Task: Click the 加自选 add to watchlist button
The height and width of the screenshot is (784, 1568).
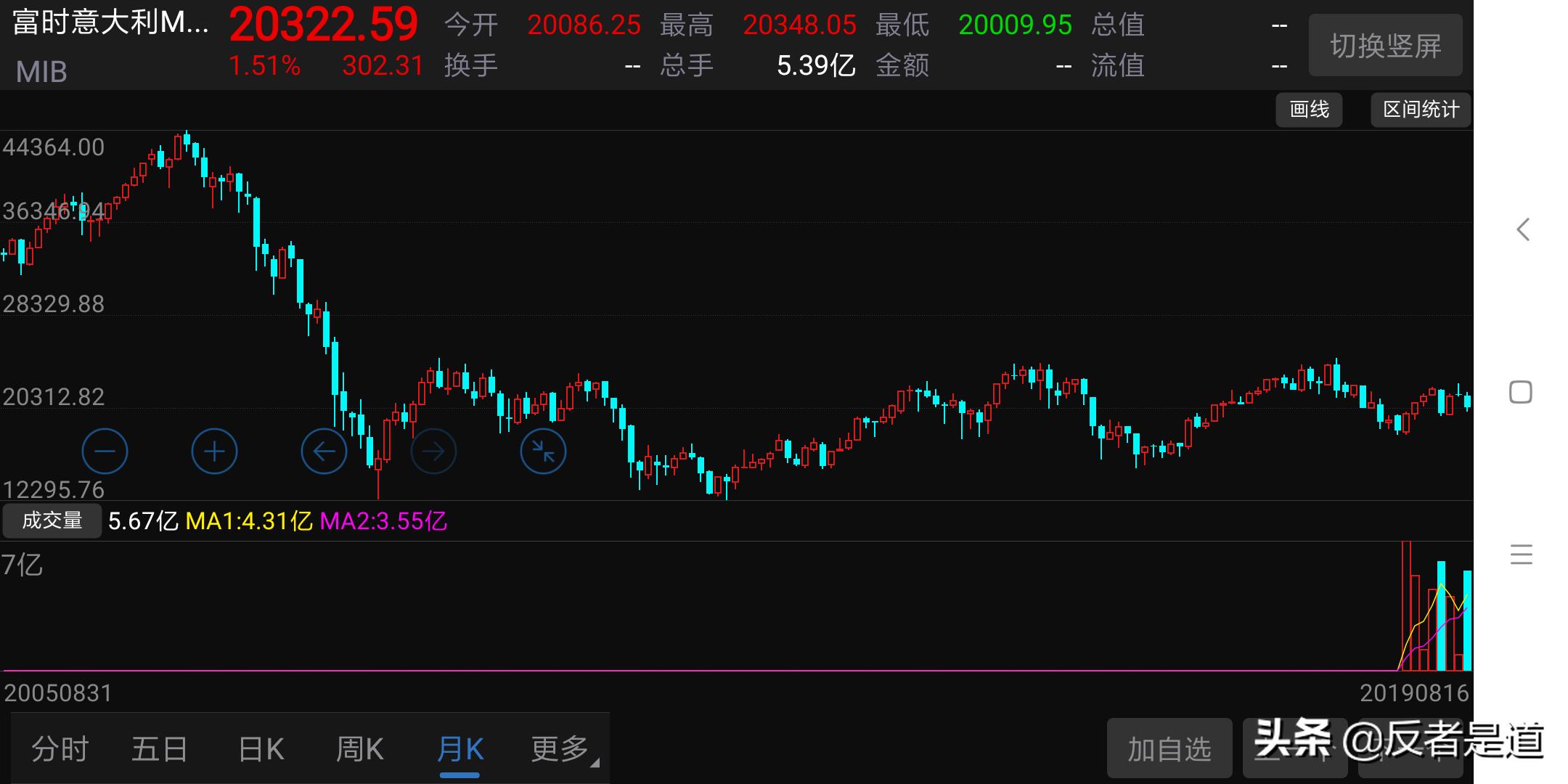Action: (1169, 749)
